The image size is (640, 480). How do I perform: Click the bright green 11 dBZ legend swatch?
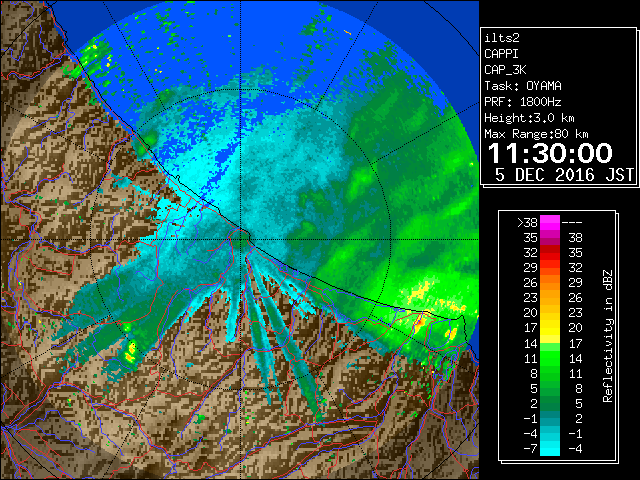click(x=550, y=358)
